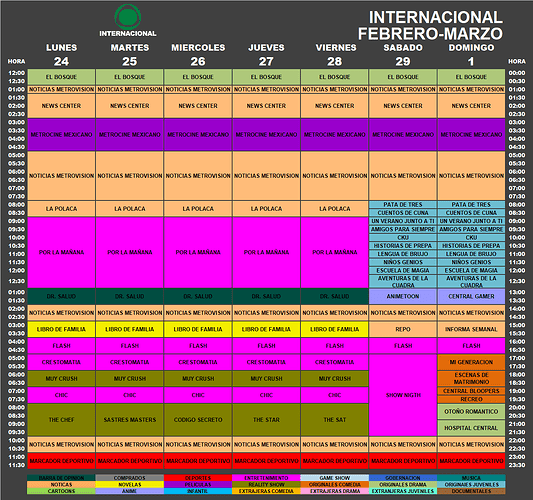Click the PELICULAS legend swatch
This screenshot has width=533, height=500.
[x=198, y=484]
